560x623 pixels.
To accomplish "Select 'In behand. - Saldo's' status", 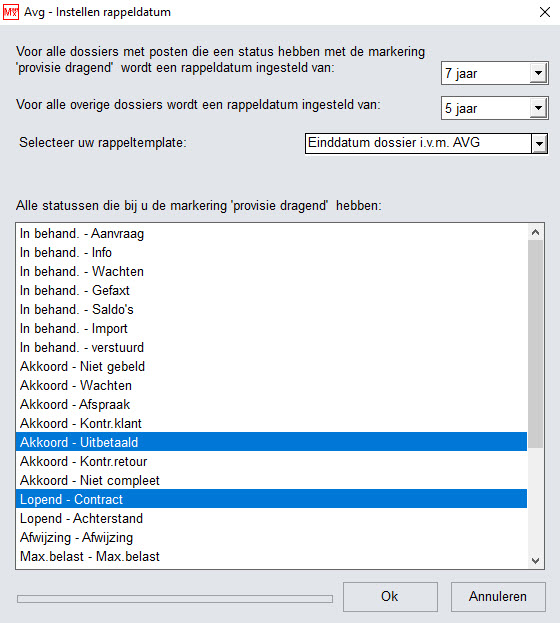I will (271, 309).
